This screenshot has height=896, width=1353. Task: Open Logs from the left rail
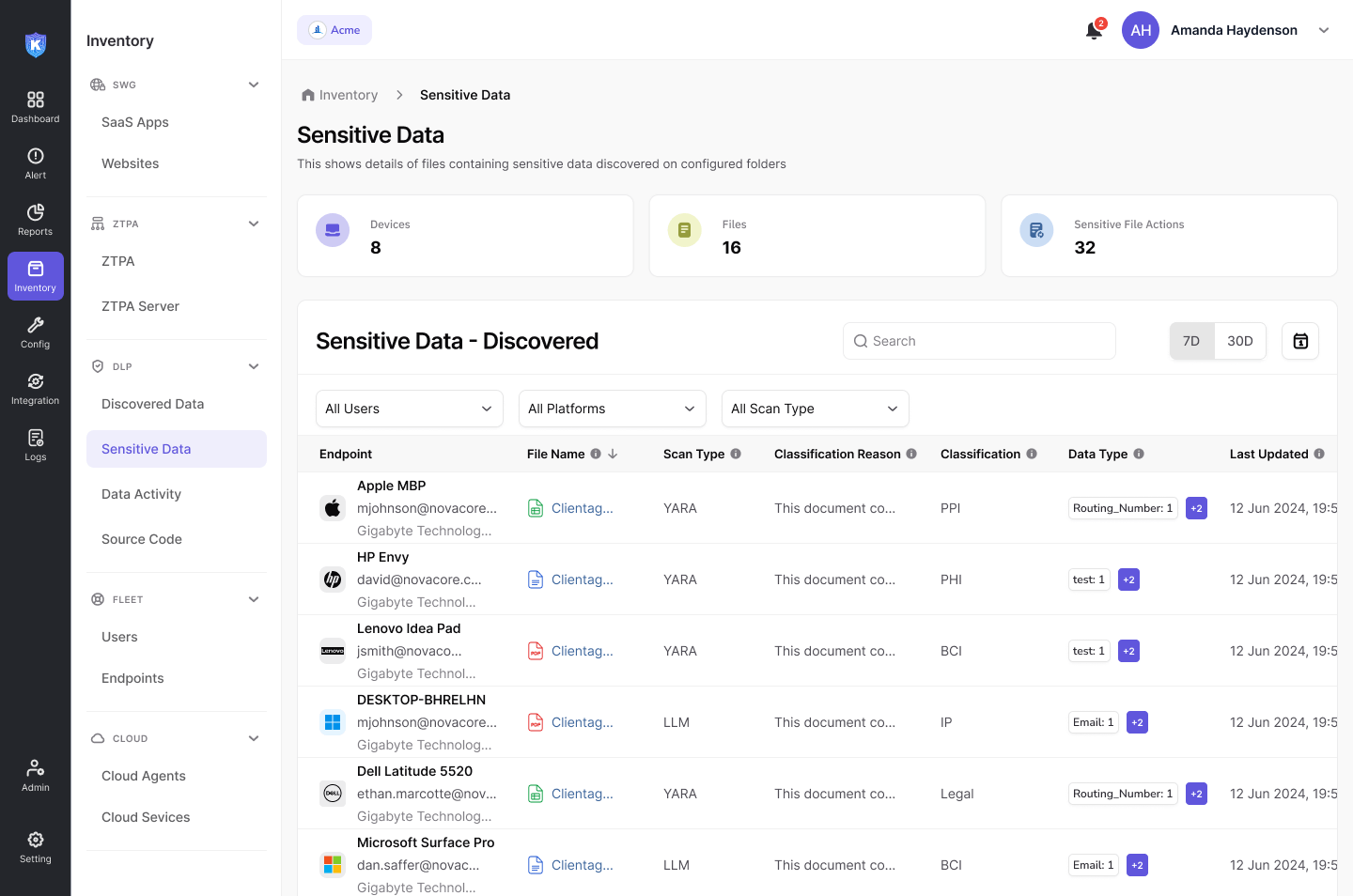click(x=36, y=445)
